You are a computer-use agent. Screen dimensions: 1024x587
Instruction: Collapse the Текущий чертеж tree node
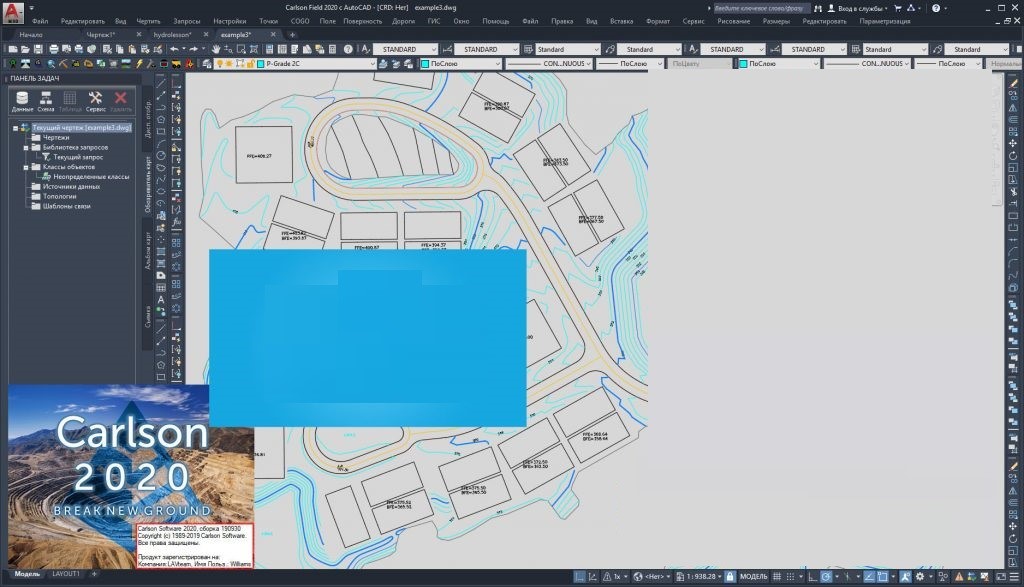click(x=15, y=128)
